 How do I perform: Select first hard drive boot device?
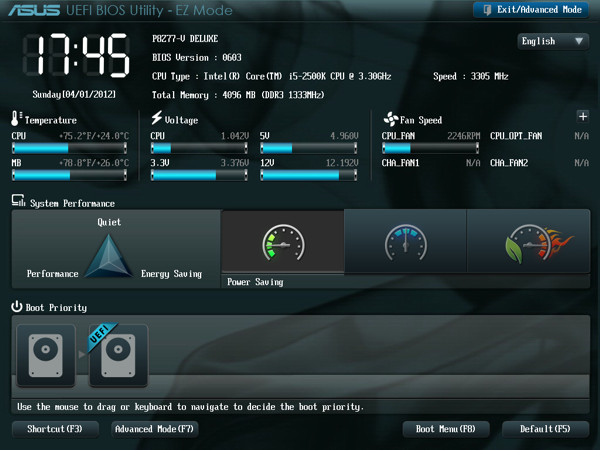[x=46, y=355]
